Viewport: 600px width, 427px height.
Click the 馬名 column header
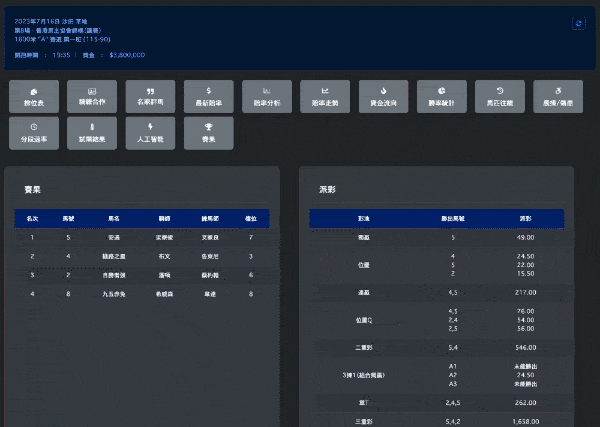tap(113, 217)
